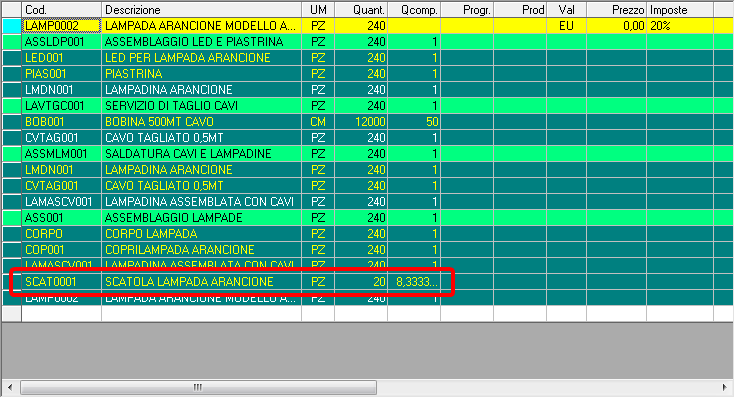This screenshot has width=735, height=398.
Task: Select the SCATOLA LAMPADA ARANCIONE description cell
Action: pos(201,282)
